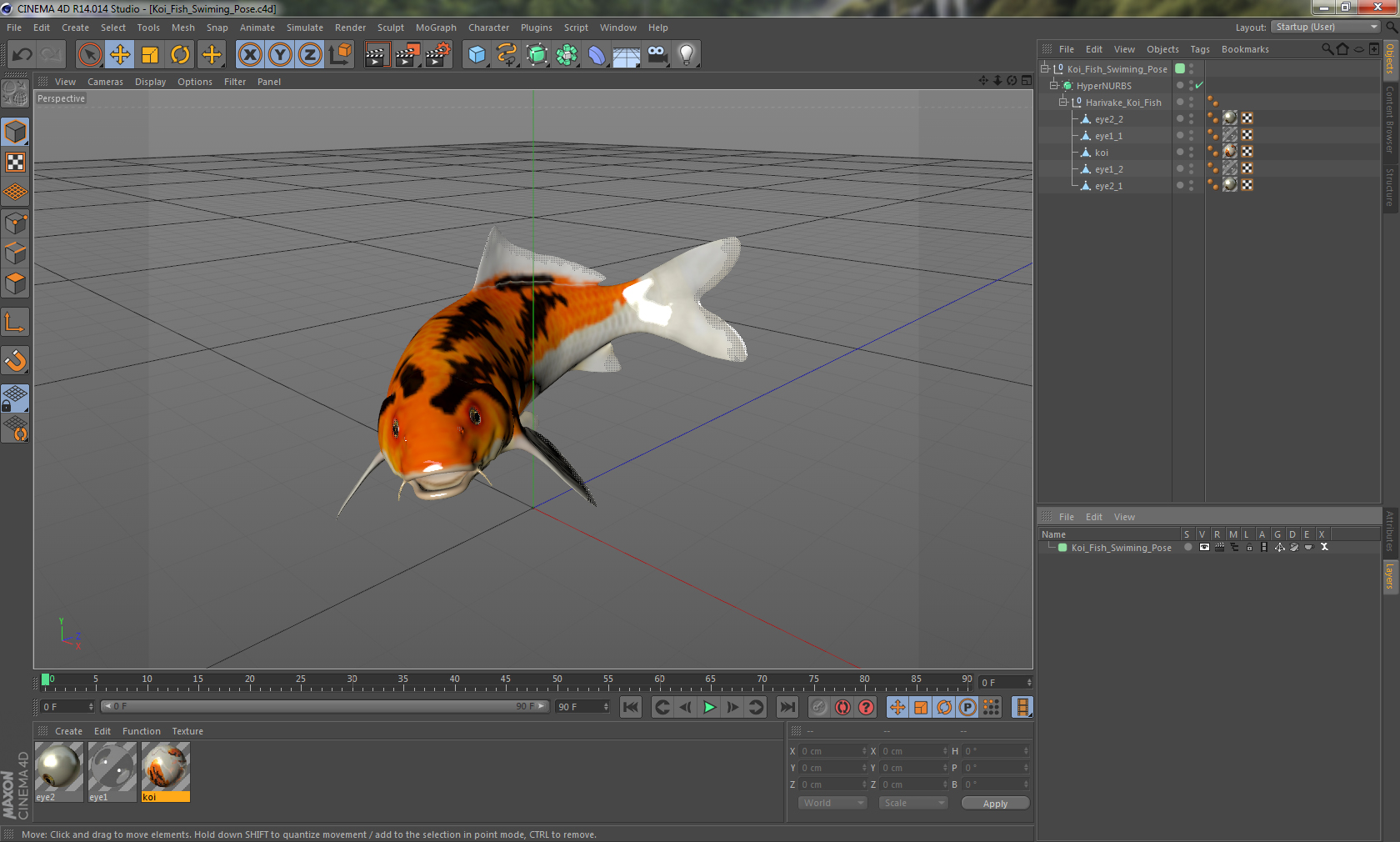Enable Points mode in left palette
The height and width of the screenshot is (842, 1400).
(x=16, y=223)
